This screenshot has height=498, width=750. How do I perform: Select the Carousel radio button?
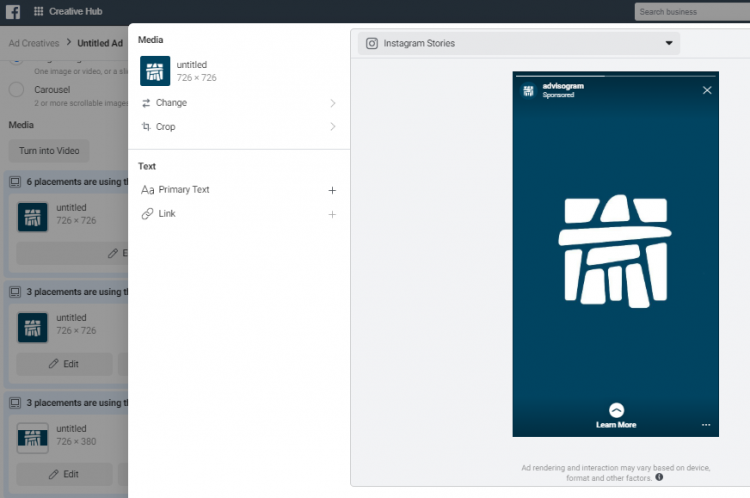tap(16, 91)
